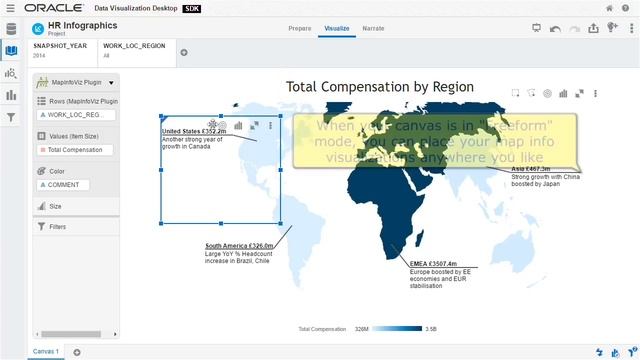
Task: Change type of selected United States visualization
Action: (x=238, y=125)
